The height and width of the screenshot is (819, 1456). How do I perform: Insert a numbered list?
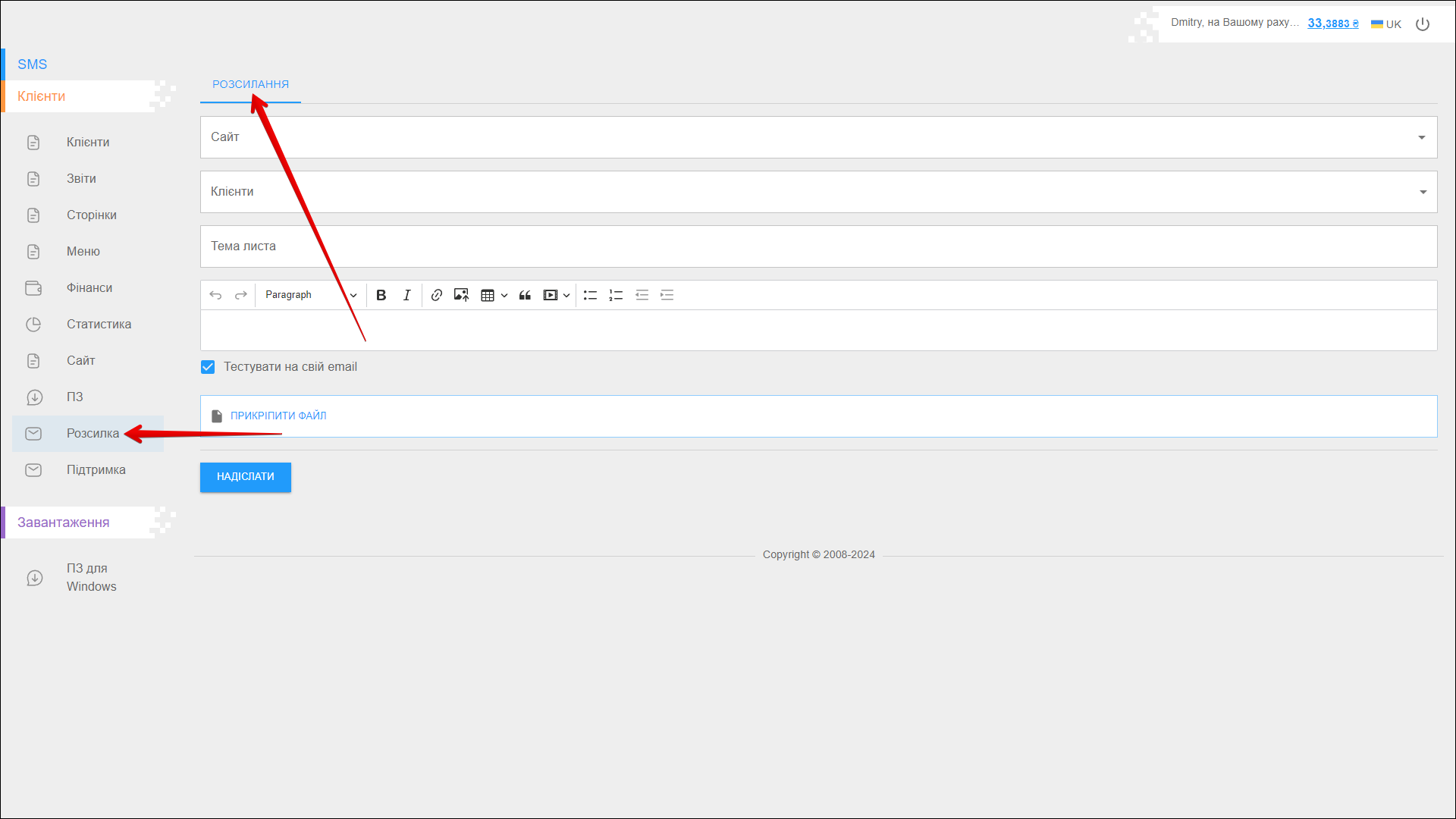[x=616, y=295]
